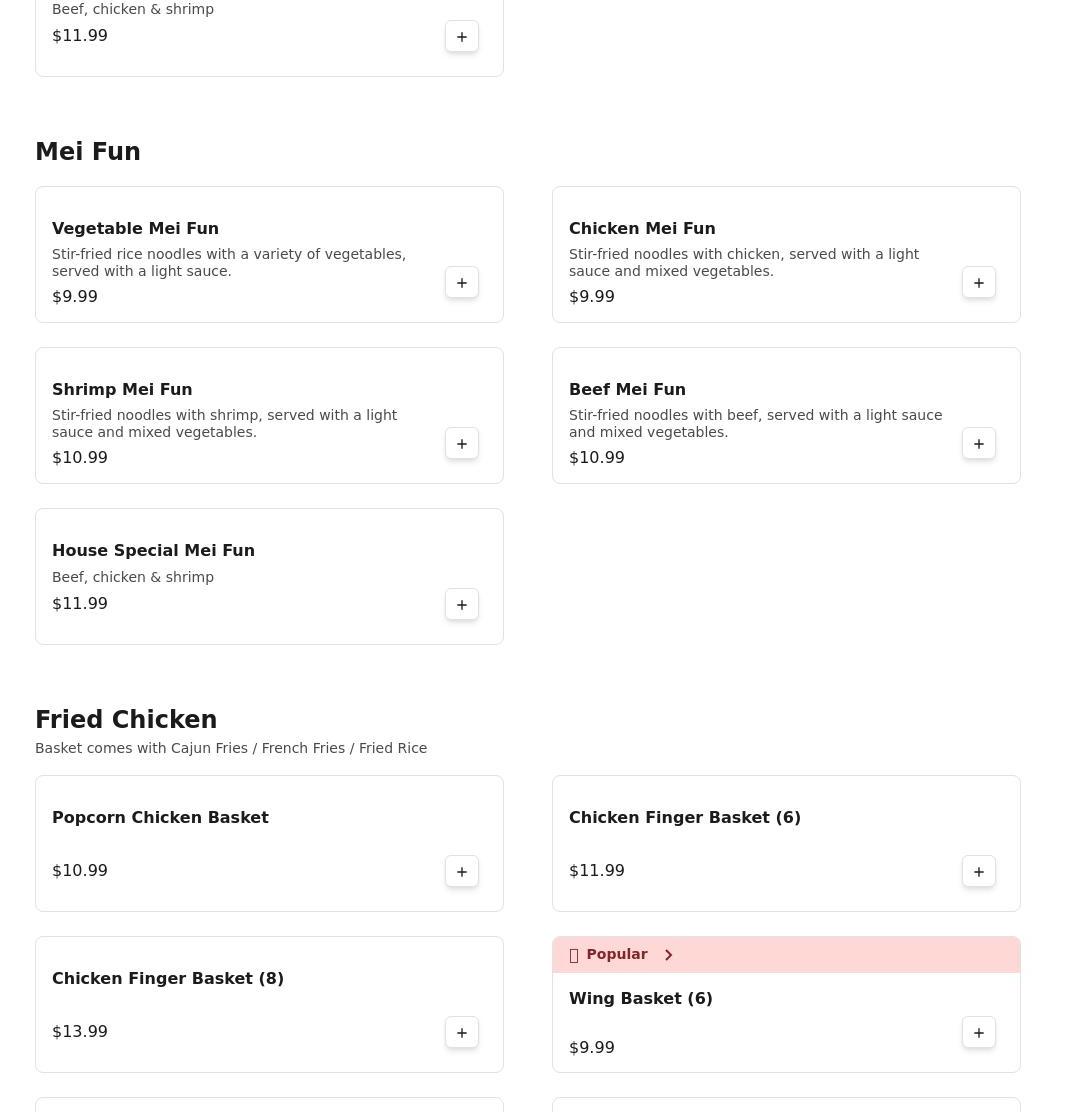This screenshot has height=1112, width=1070.
Task: Open Vegetable Mei Fun item details
Action: 135,228
